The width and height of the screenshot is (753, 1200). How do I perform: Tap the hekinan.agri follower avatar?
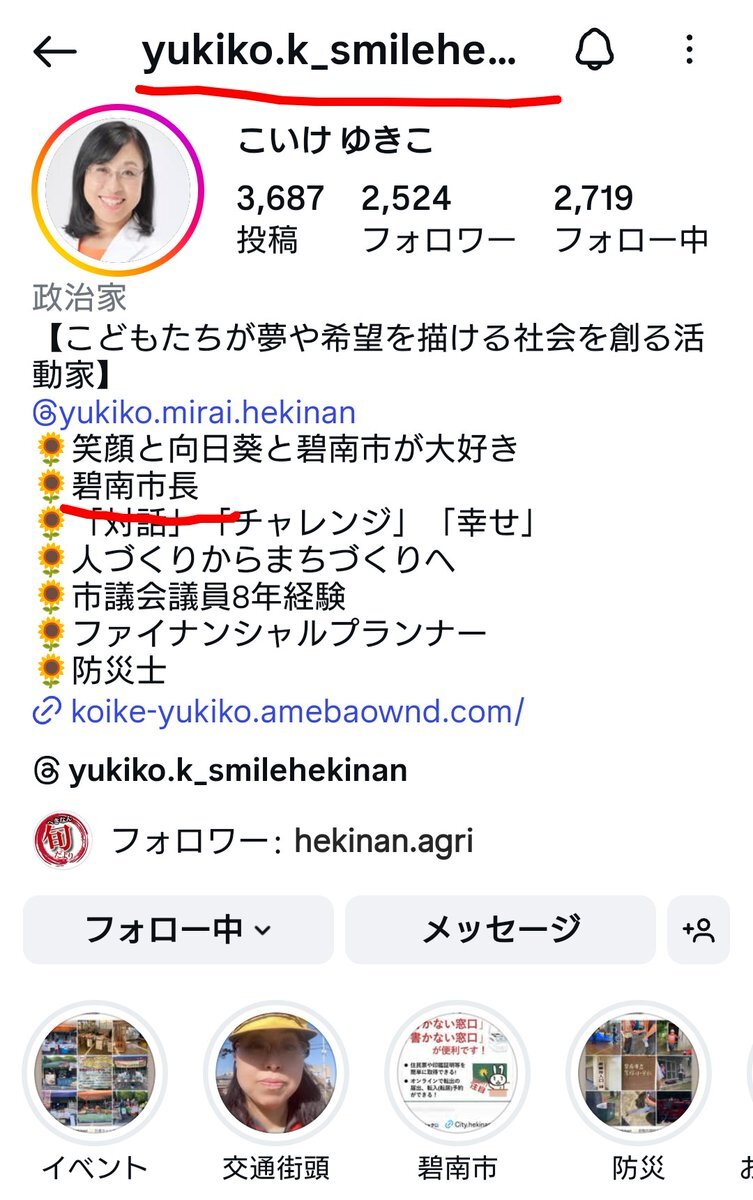point(62,840)
